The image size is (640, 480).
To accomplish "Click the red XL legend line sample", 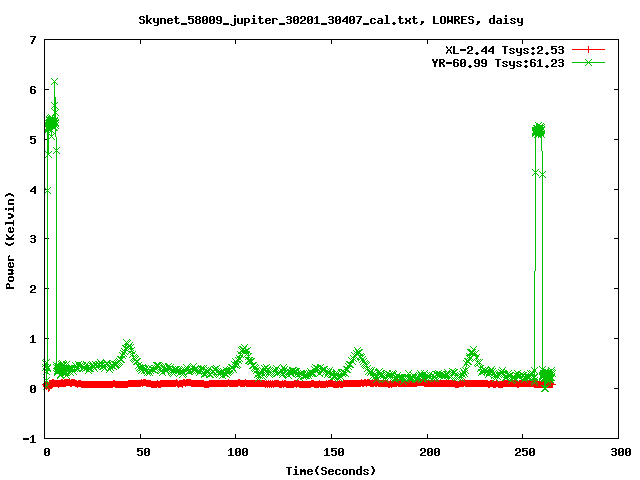I will pos(588,50).
